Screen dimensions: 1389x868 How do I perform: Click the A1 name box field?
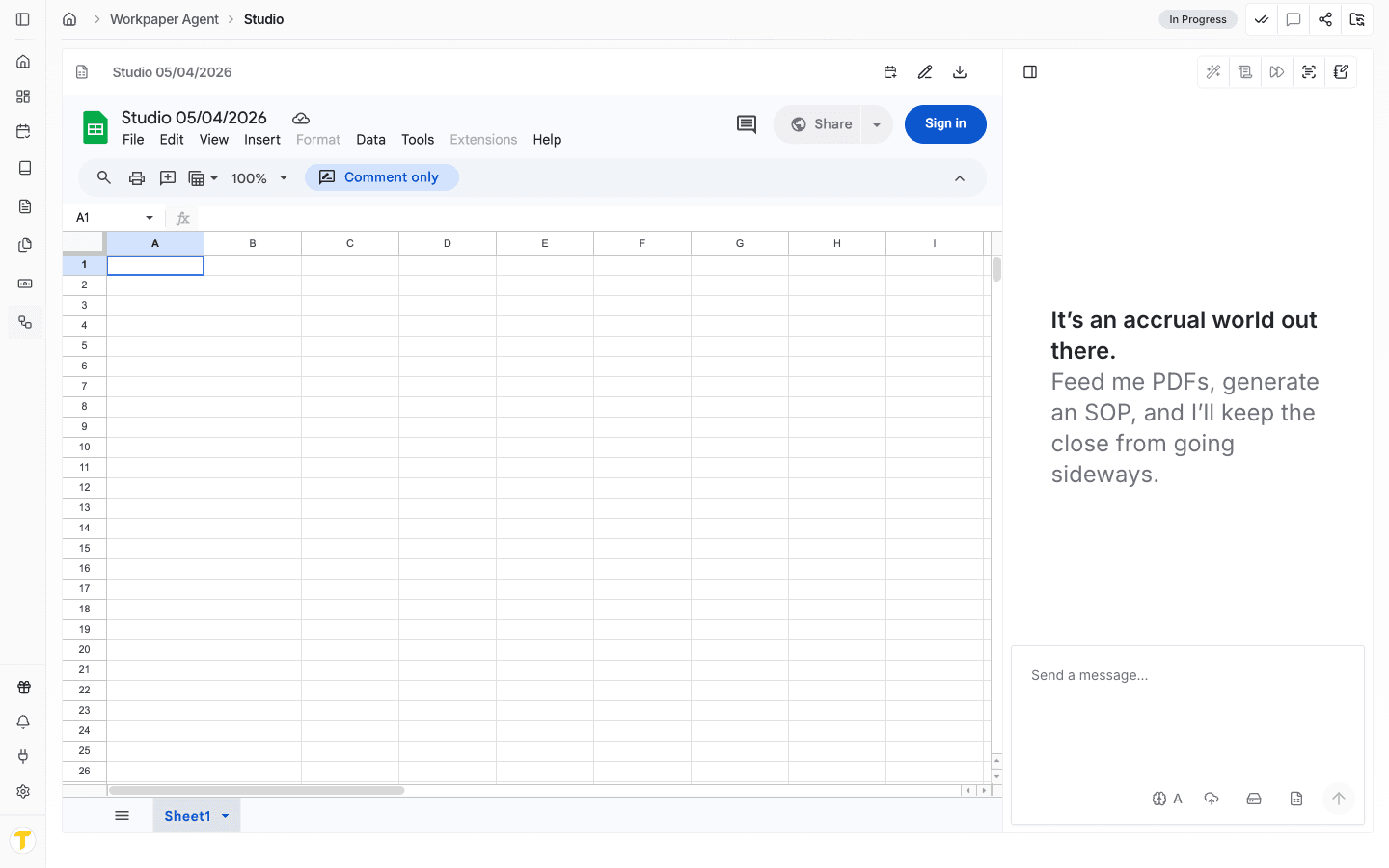pyautogui.click(x=106, y=218)
